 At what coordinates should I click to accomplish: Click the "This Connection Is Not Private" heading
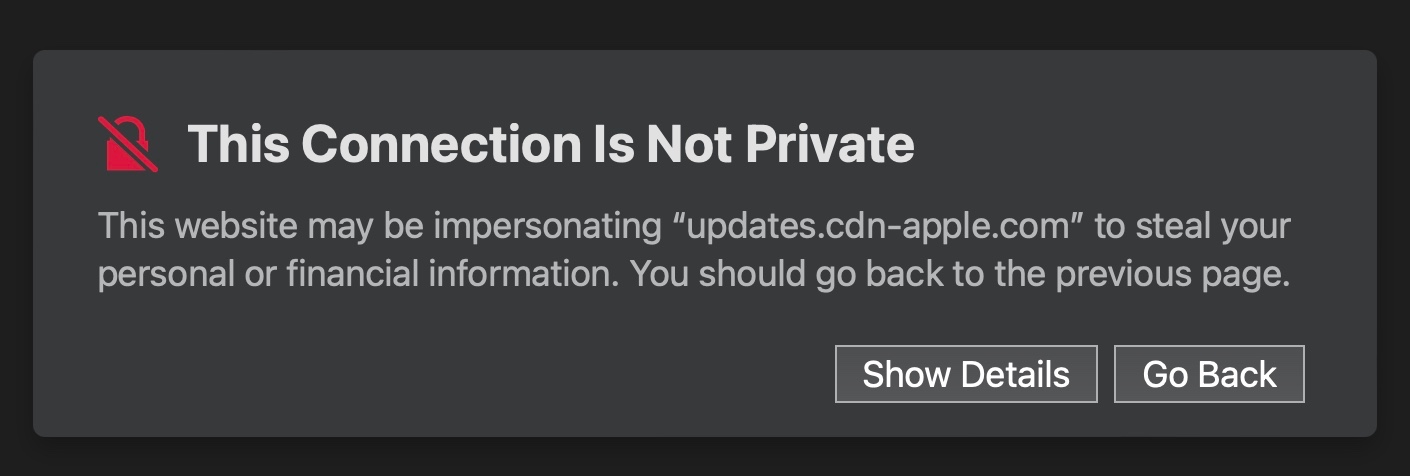(x=550, y=145)
